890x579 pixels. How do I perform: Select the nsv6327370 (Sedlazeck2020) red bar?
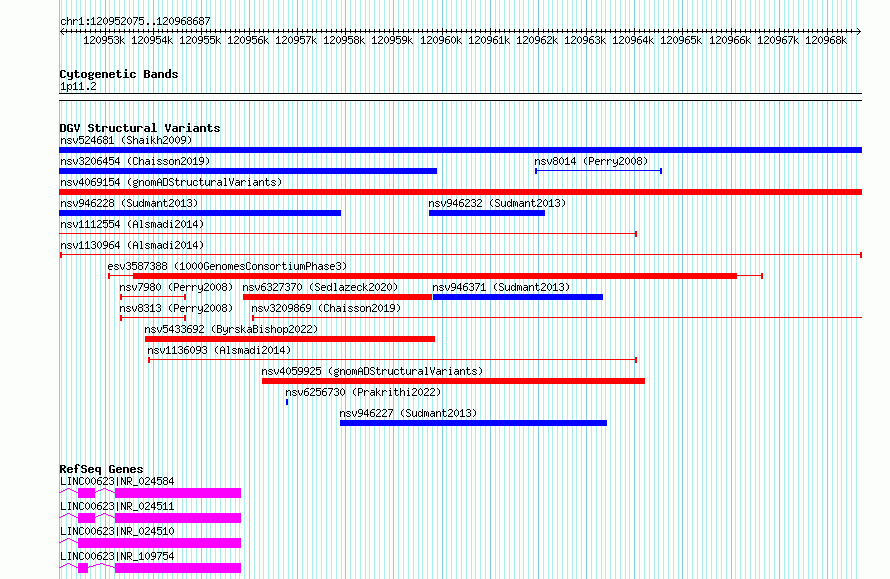pyautogui.click(x=337, y=297)
